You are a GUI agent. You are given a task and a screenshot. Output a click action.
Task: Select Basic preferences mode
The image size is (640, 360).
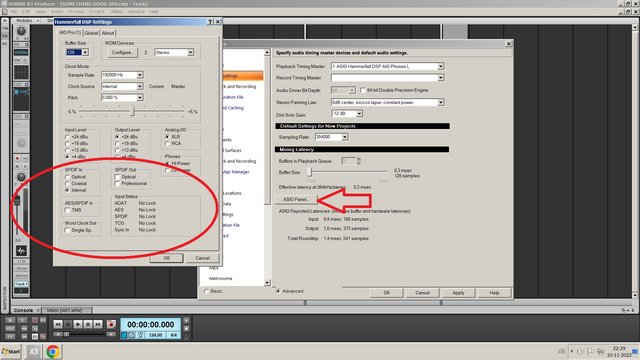(x=207, y=291)
